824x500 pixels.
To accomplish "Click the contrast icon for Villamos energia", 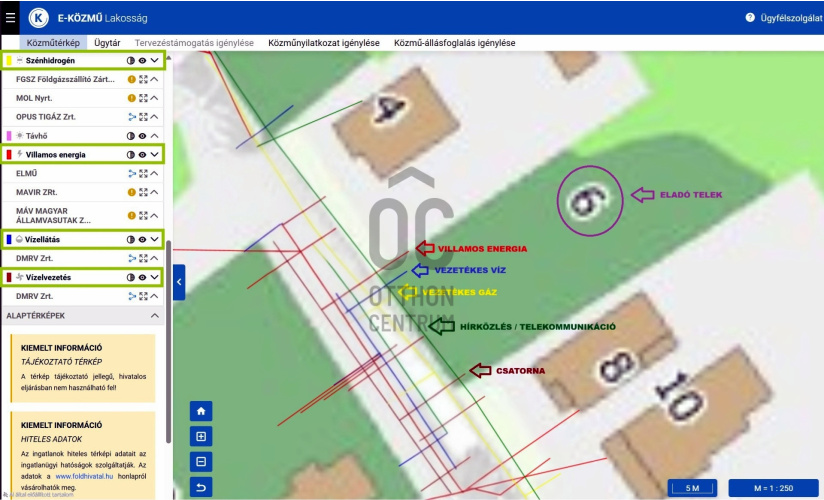I will 131,155.
